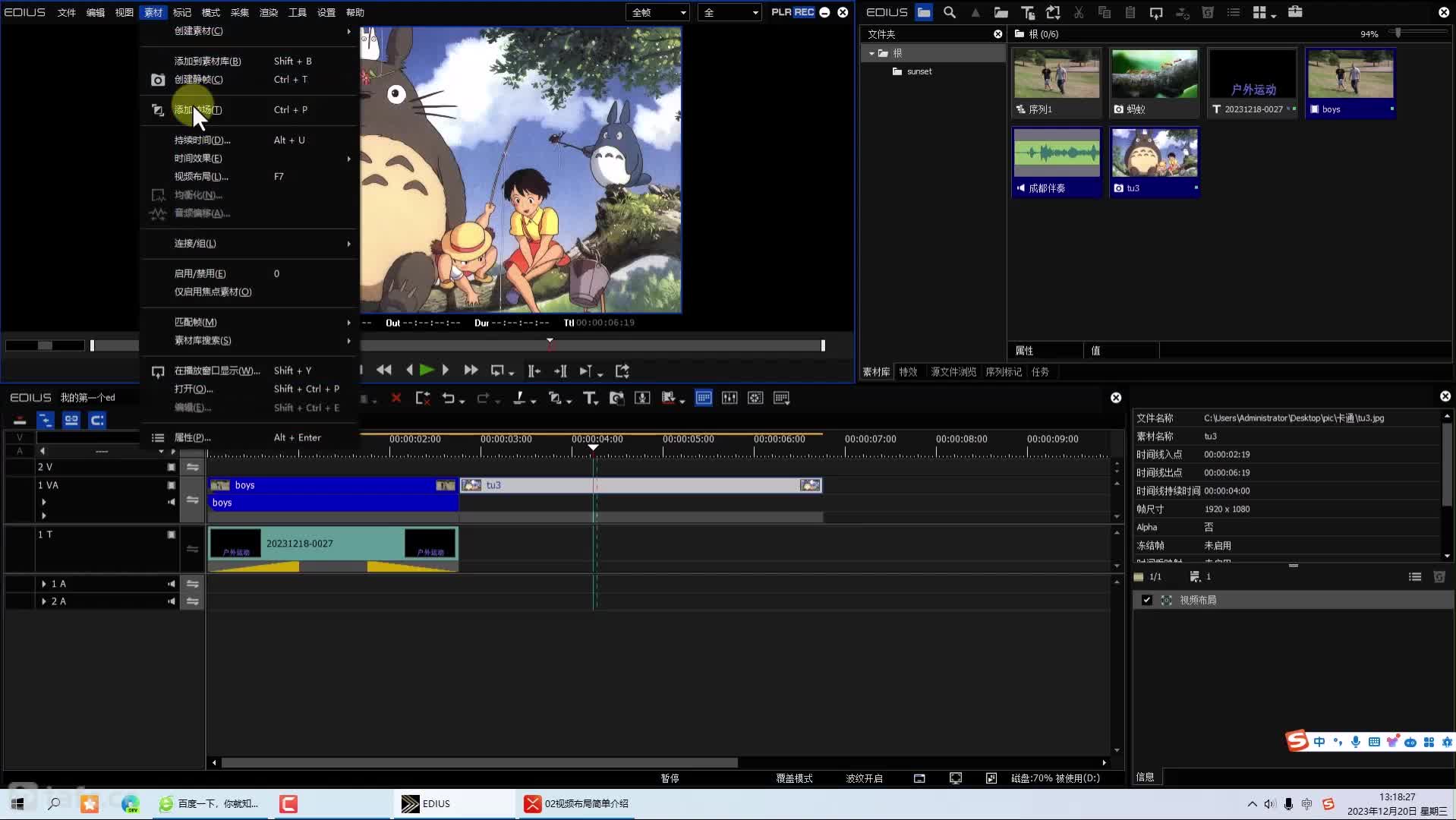
Task: Click the playhead on timeline ruler
Action: [x=594, y=447]
